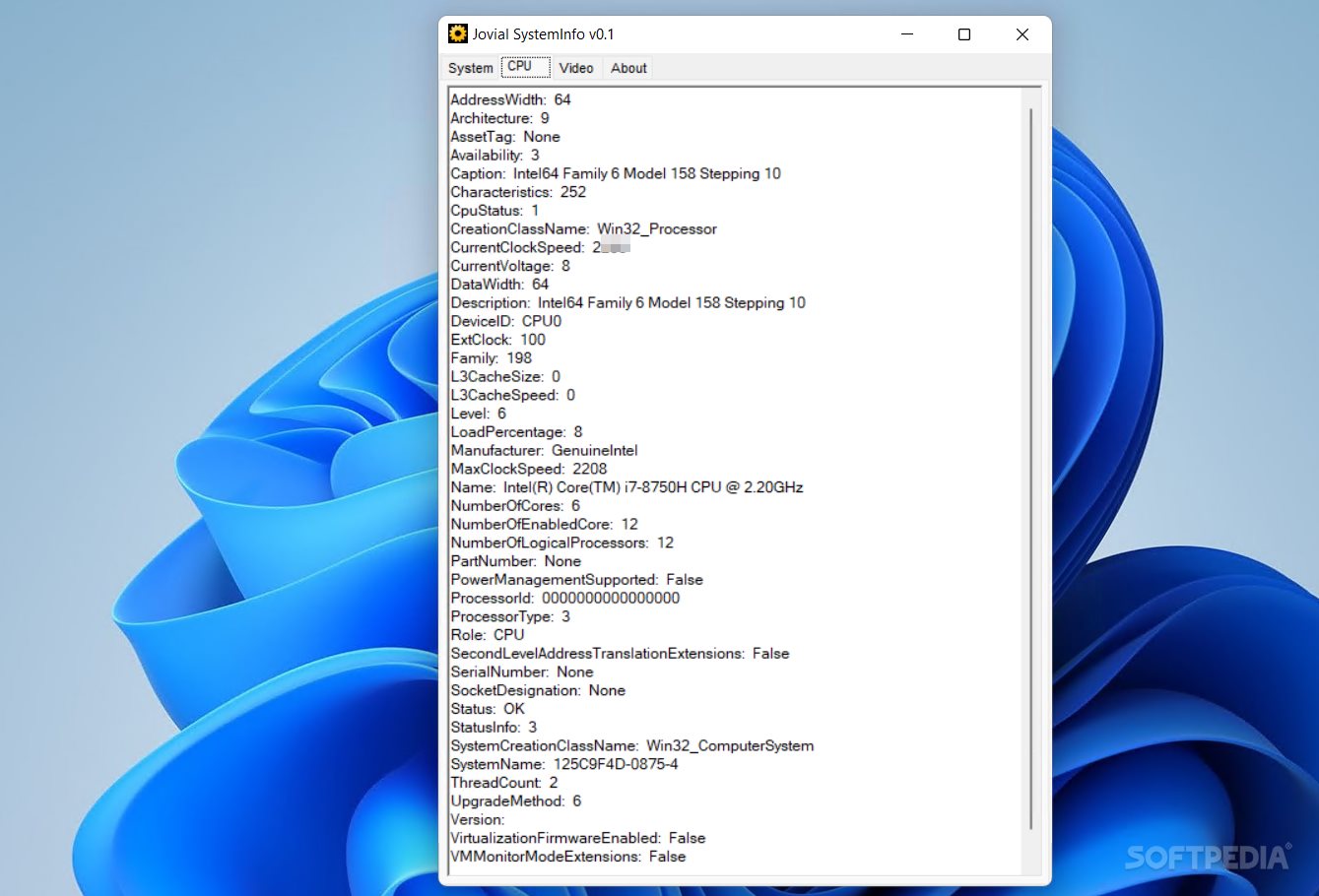Click the 'UpgradeMethod: 6' line
Screen dimensions: 1319x896
click(516, 801)
